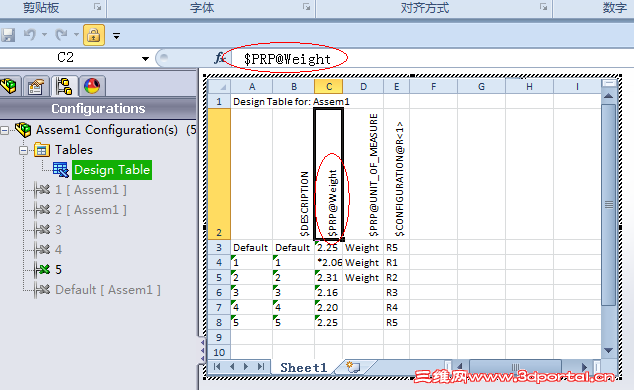Open the Customize Quick Access Toolbar dropdown
Screen dimensions: 634x390
coord(116,36)
